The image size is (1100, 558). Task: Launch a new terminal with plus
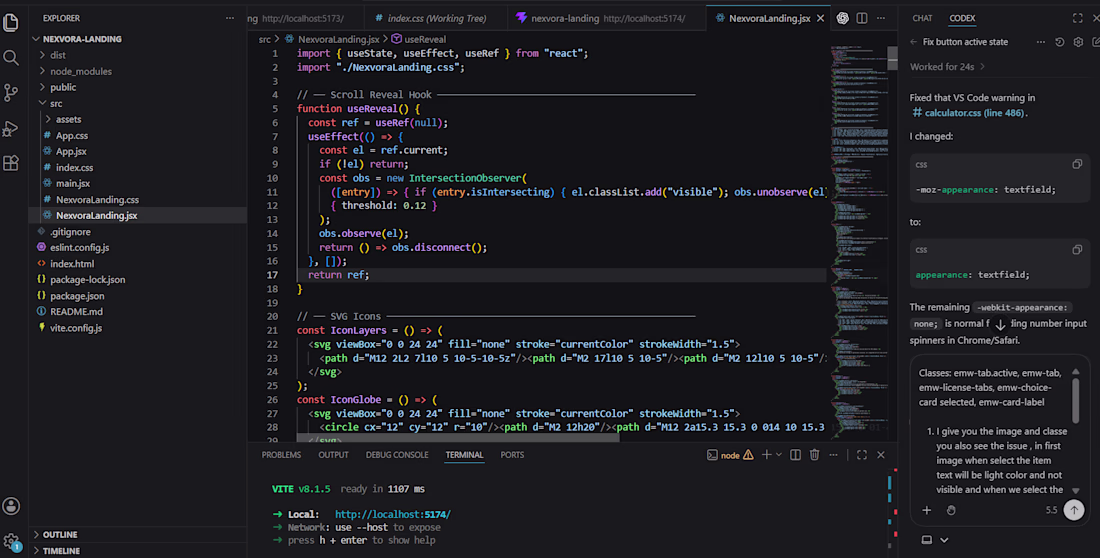click(767, 455)
